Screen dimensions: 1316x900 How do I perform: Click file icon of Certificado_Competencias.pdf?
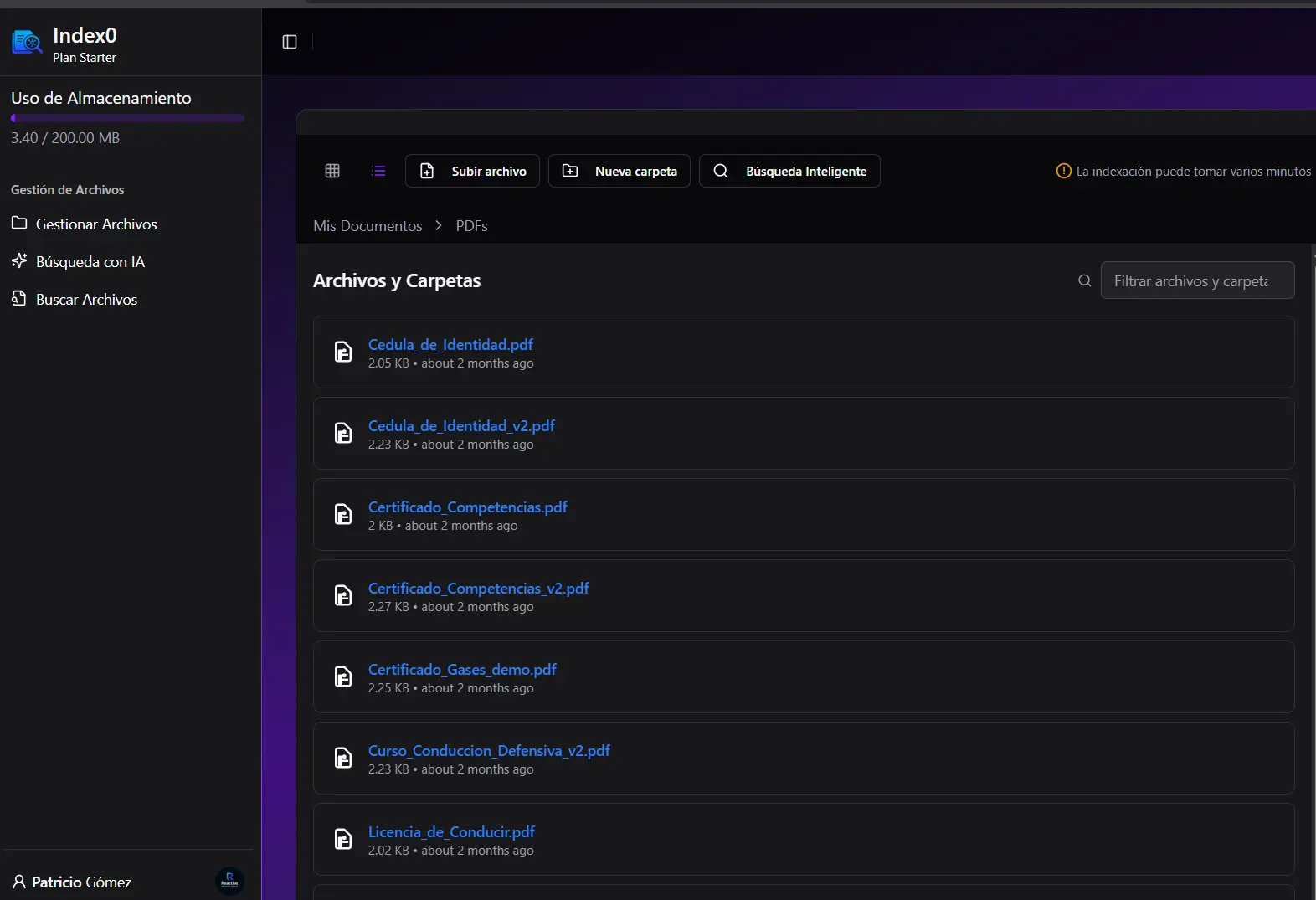(x=343, y=514)
